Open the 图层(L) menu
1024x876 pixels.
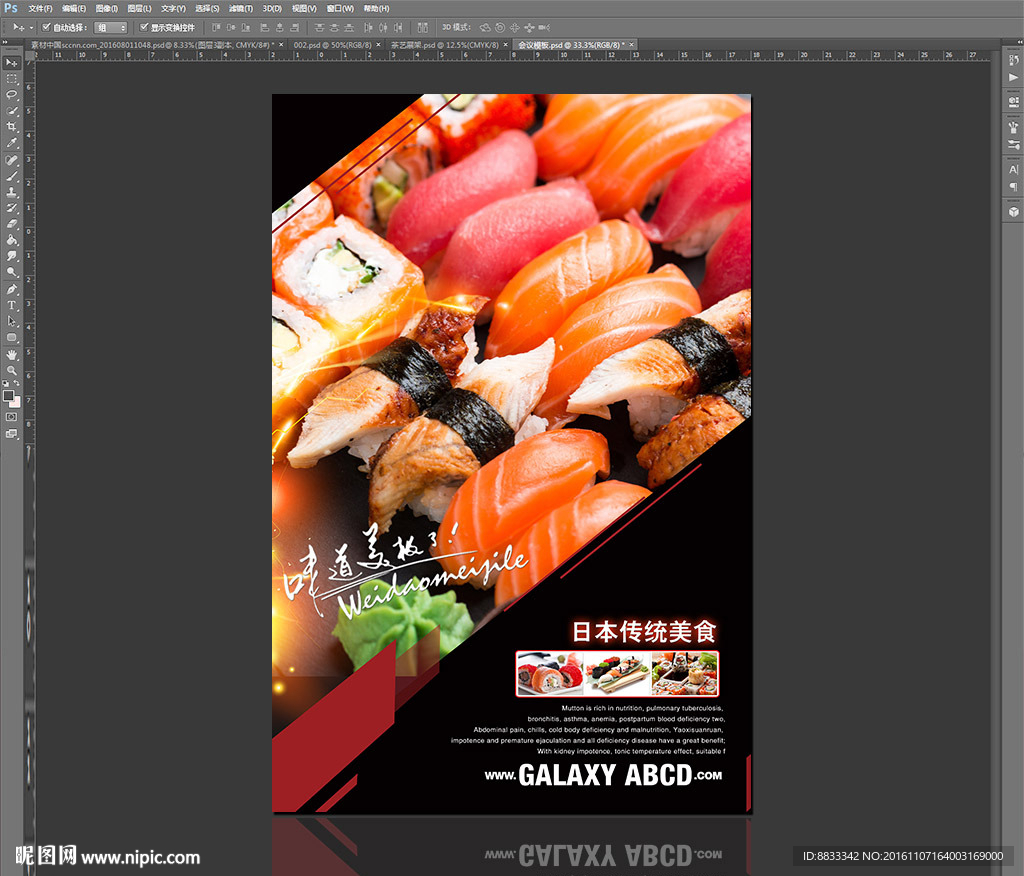(x=139, y=8)
